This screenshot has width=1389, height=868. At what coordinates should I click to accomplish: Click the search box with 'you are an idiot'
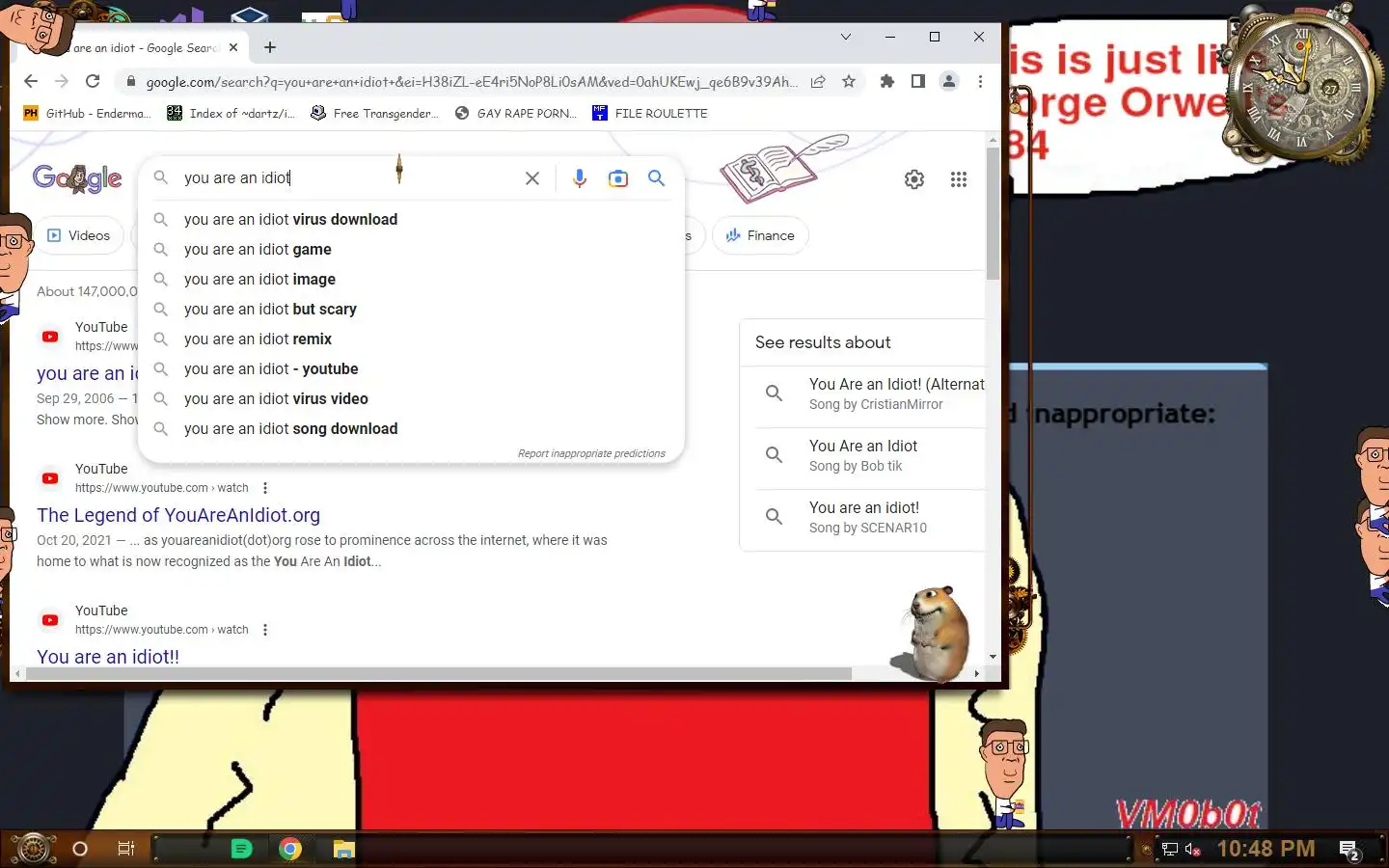tap(347, 178)
